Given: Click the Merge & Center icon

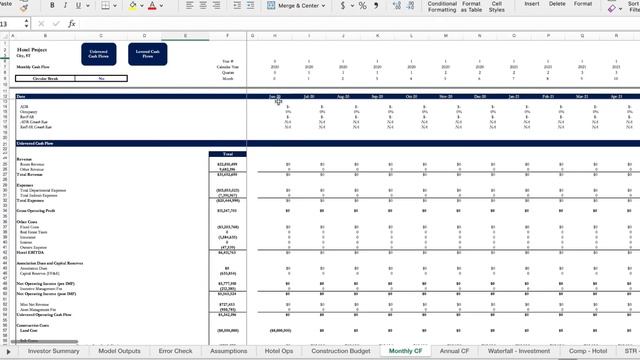Looking at the screenshot, I should [271, 5].
